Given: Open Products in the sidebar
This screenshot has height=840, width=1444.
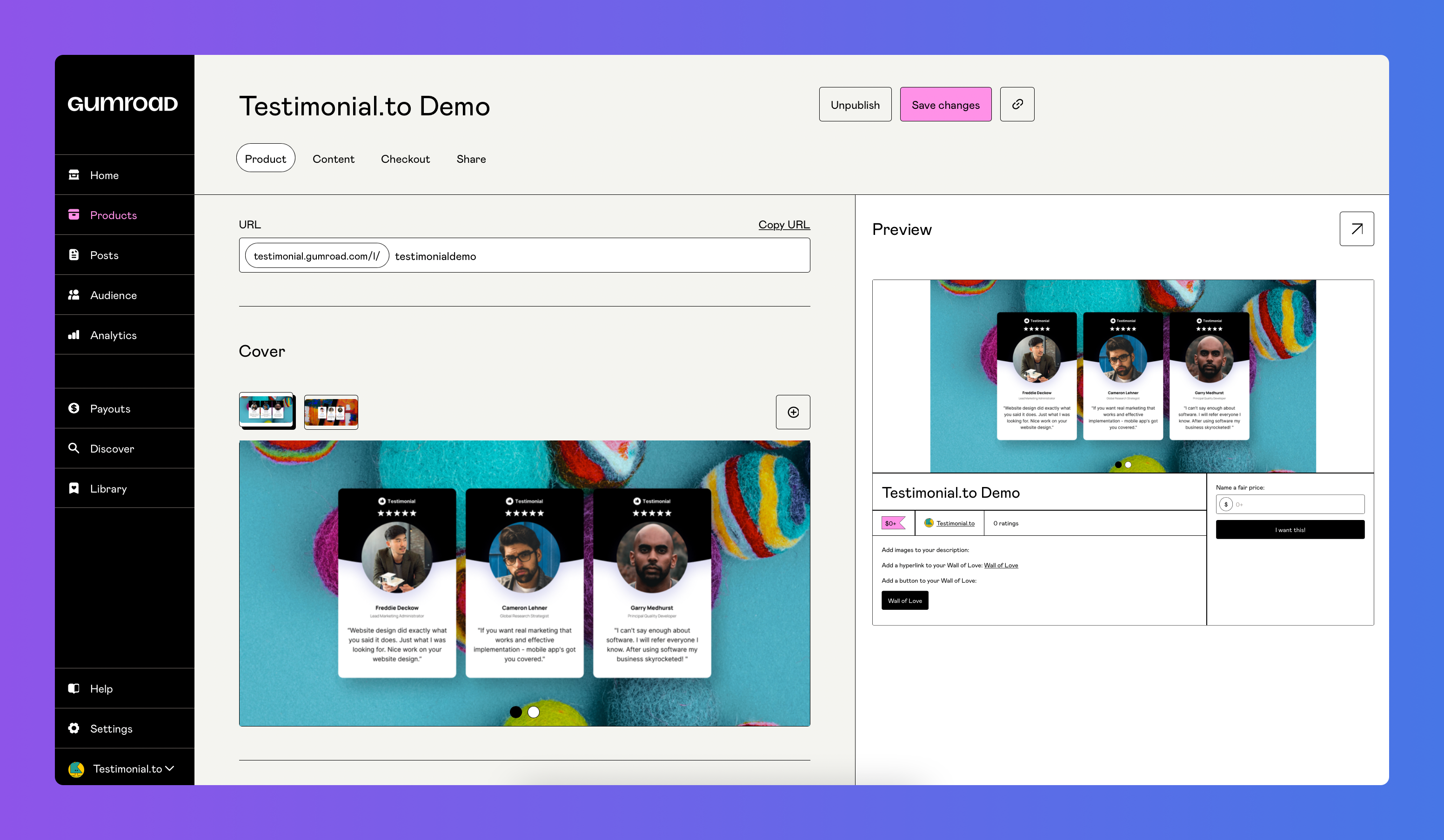Looking at the screenshot, I should tap(124, 215).
